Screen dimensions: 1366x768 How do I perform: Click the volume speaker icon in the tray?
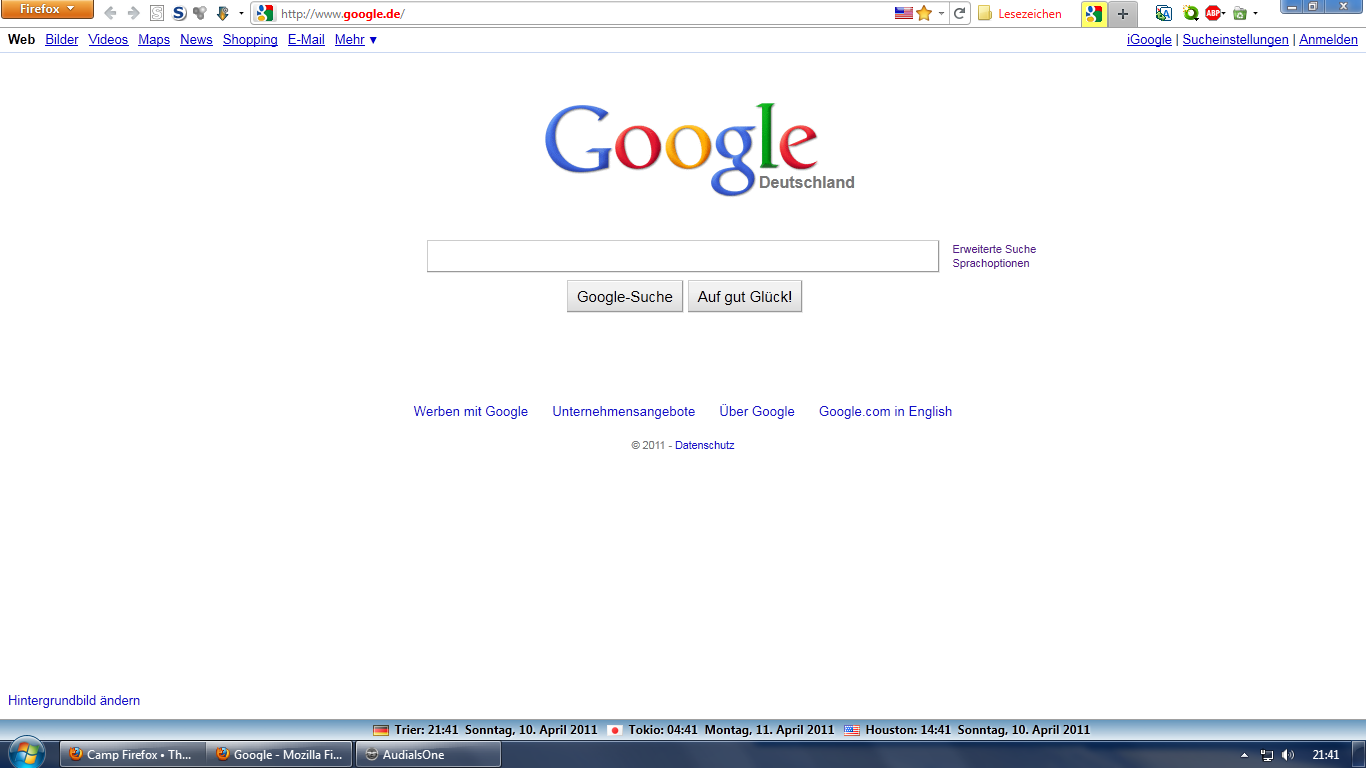pos(1288,755)
